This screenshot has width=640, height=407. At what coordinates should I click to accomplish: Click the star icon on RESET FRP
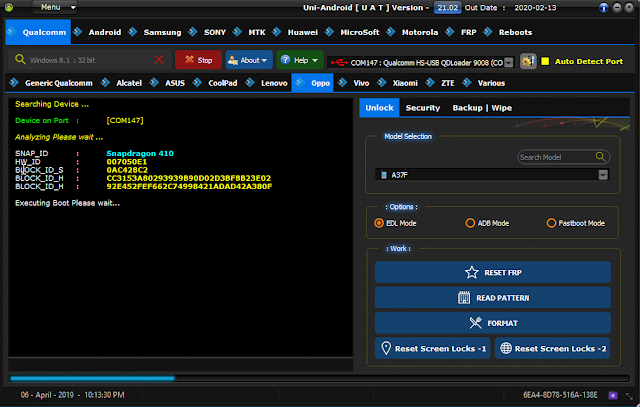471,272
